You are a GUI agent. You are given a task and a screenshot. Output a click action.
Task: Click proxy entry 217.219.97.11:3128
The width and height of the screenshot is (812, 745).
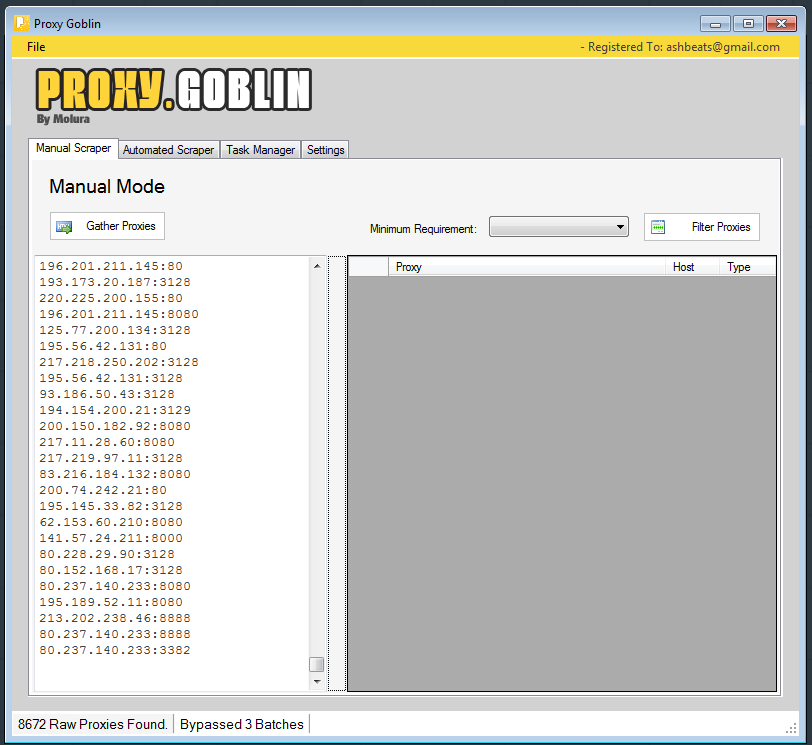tap(111, 459)
